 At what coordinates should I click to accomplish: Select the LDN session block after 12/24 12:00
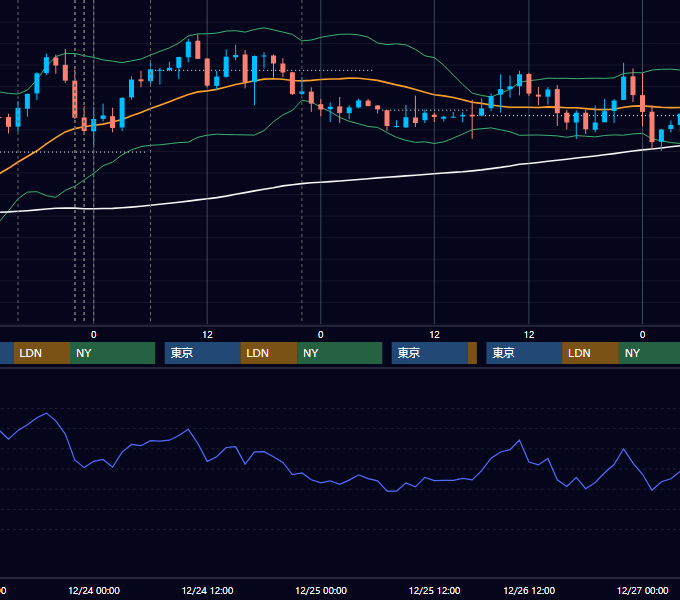click(269, 353)
